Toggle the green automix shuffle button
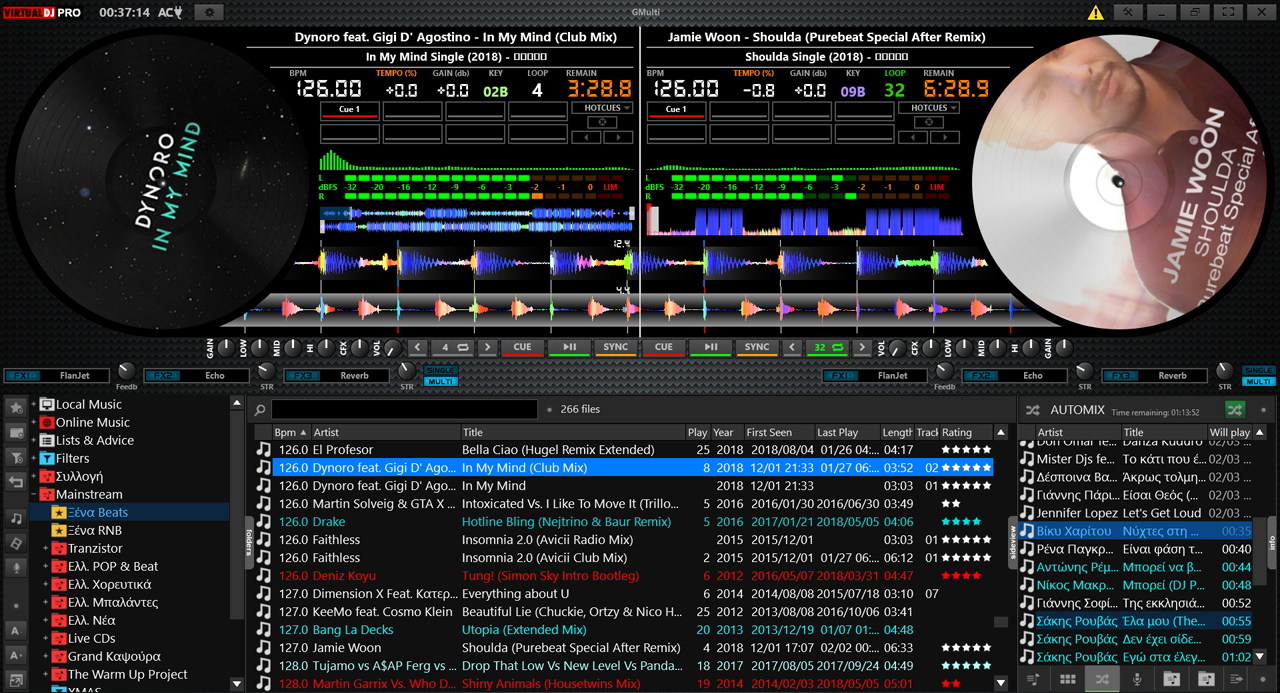This screenshot has width=1280, height=693. tap(1236, 409)
